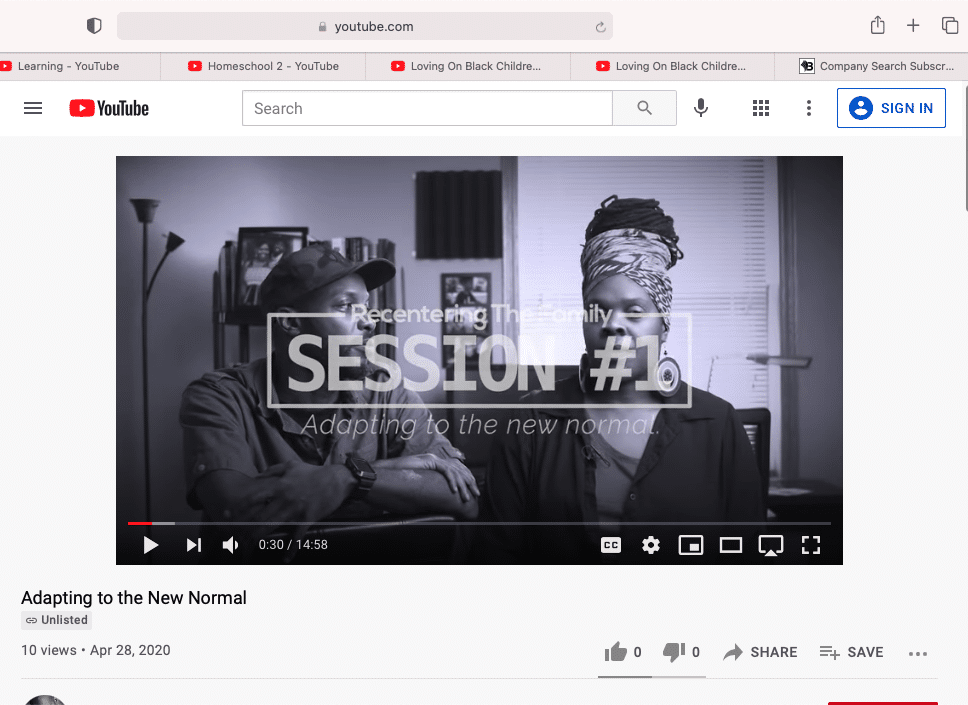Image resolution: width=968 pixels, height=705 pixels.
Task: Show the Safari tab overview
Action: tap(949, 25)
